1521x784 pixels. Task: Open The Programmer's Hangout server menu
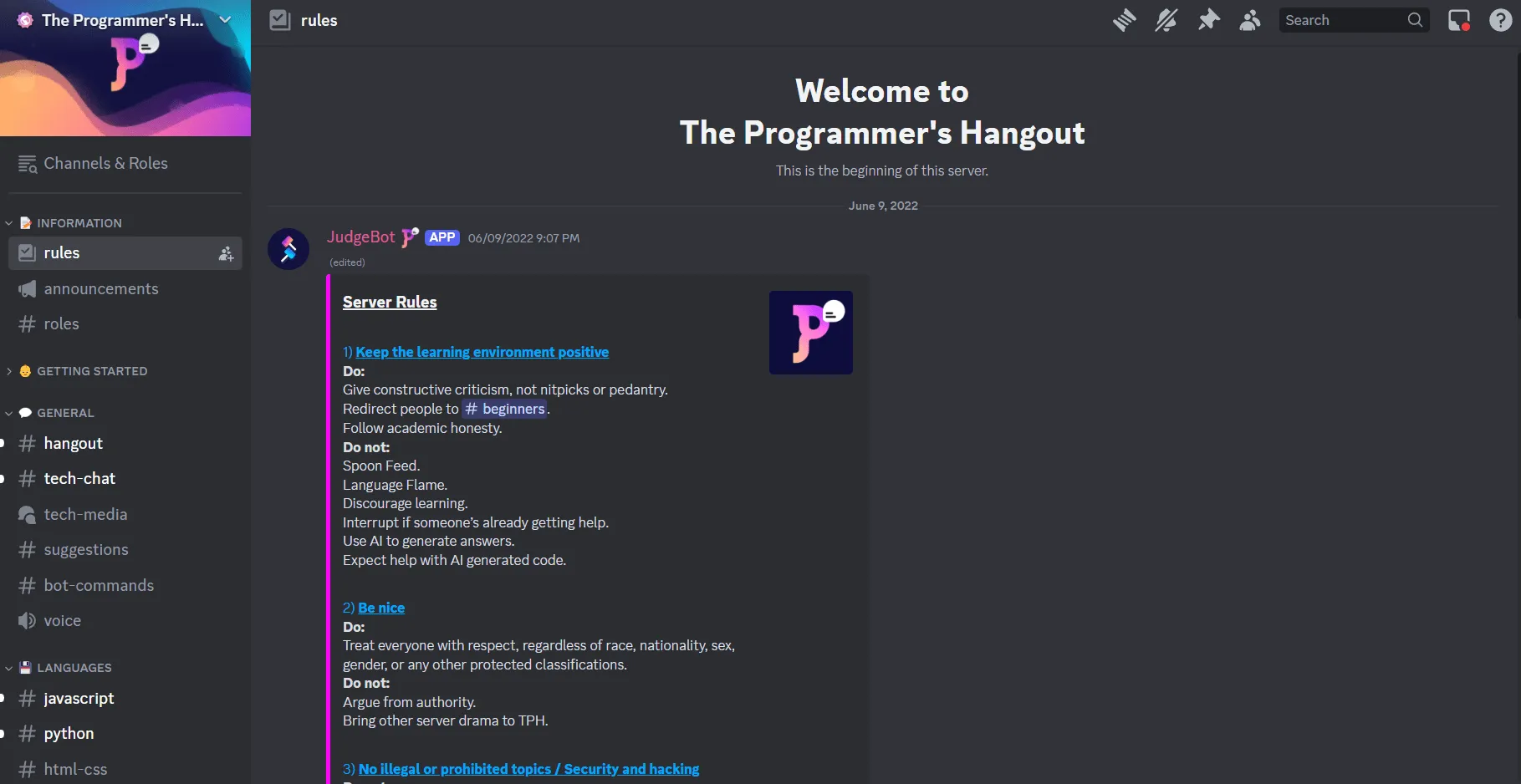point(125,20)
